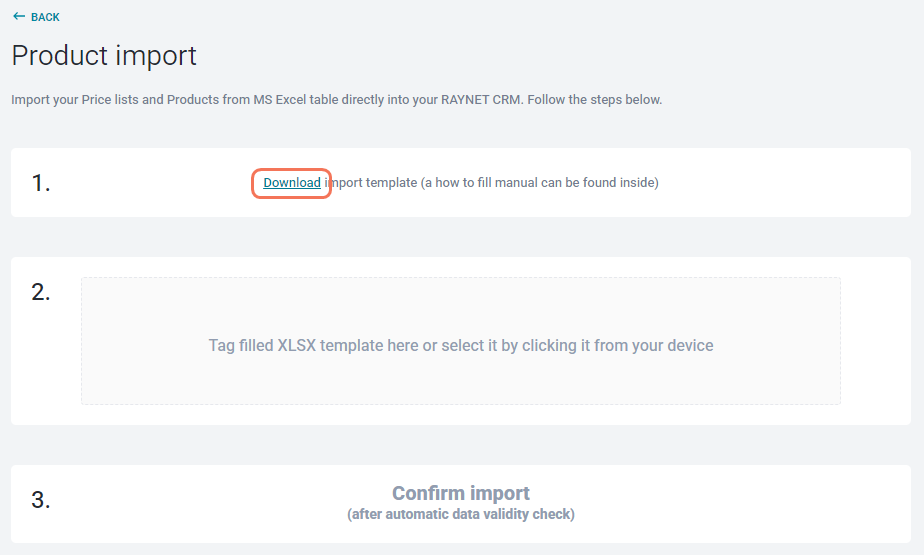Screen dimensions: 924x555
Task: Click 'after automatic data validity check' subtitle
Action: coord(461,515)
